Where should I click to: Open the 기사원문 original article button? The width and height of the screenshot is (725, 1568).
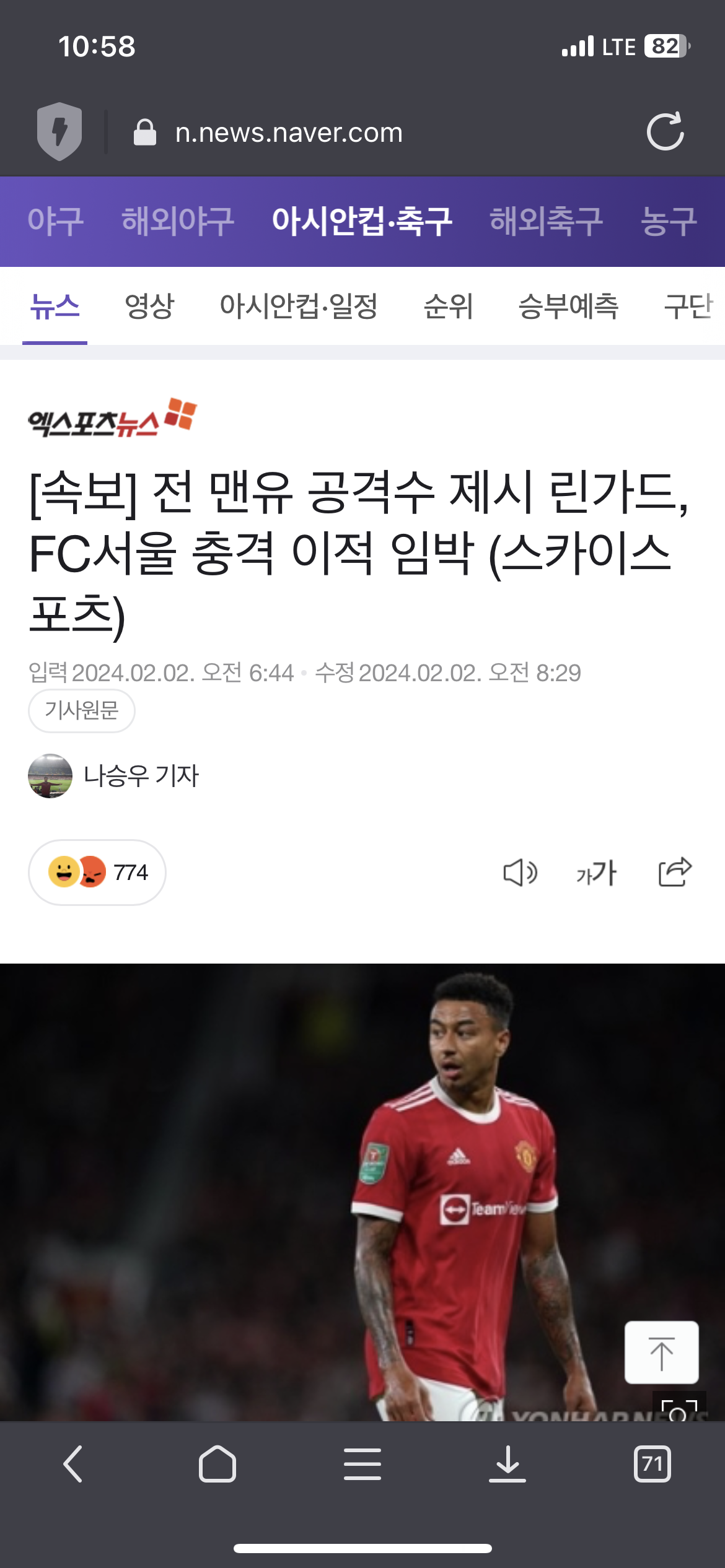tap(82, 710)
